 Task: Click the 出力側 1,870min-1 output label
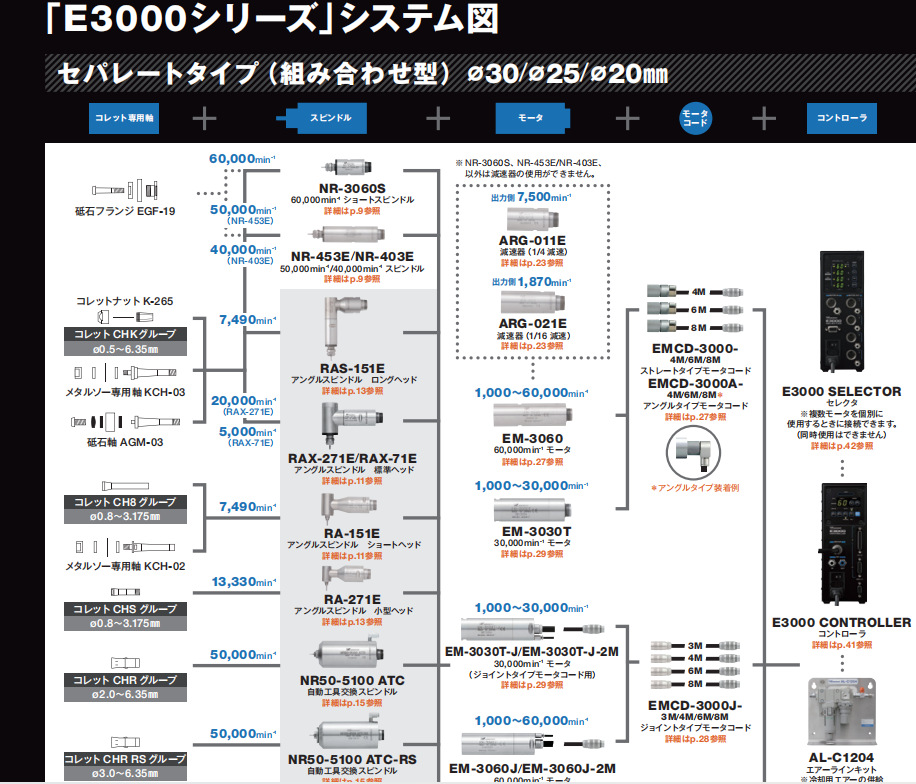coord(531,282)
